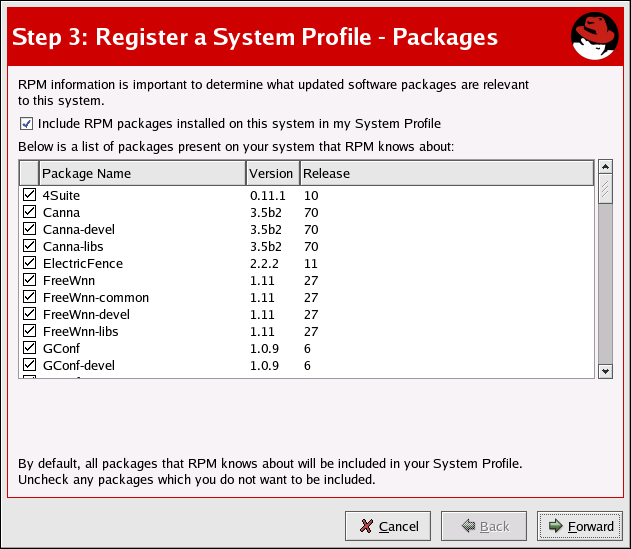Click release 6 in the GConf-devel row
Image resolution: width=631 pixels, height=549 pixels.
coord(307,365)
